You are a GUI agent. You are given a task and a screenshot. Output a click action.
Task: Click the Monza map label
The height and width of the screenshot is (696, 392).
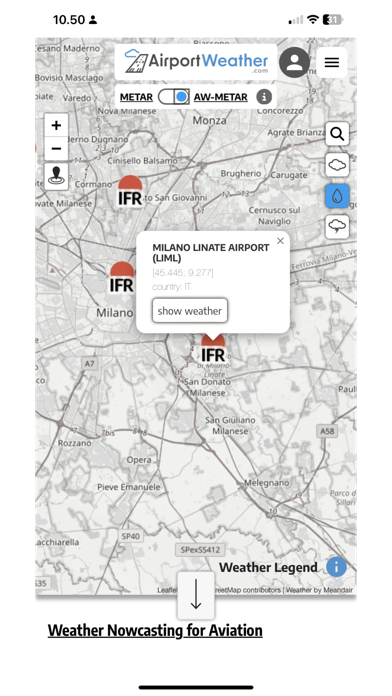click(x=209, y=120)
